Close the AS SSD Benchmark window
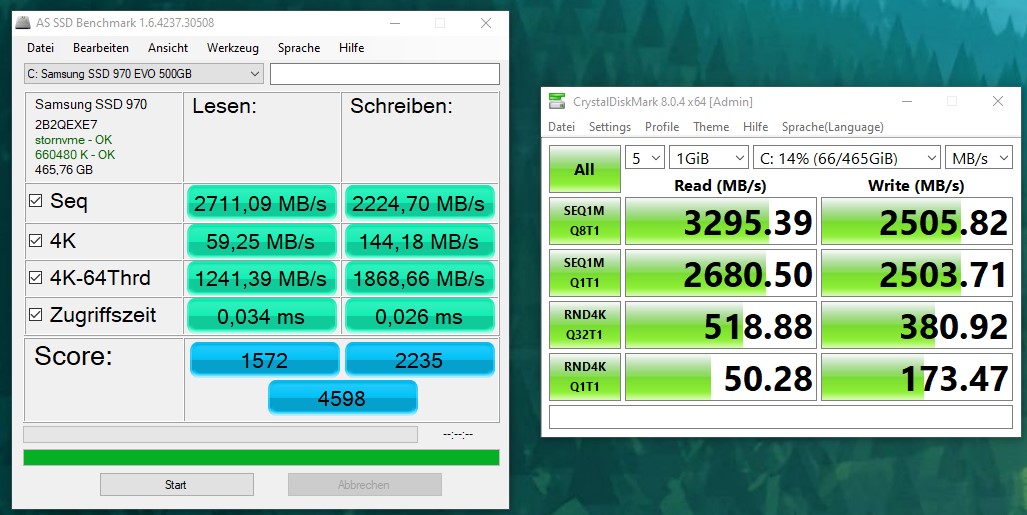 pos(486,23)
